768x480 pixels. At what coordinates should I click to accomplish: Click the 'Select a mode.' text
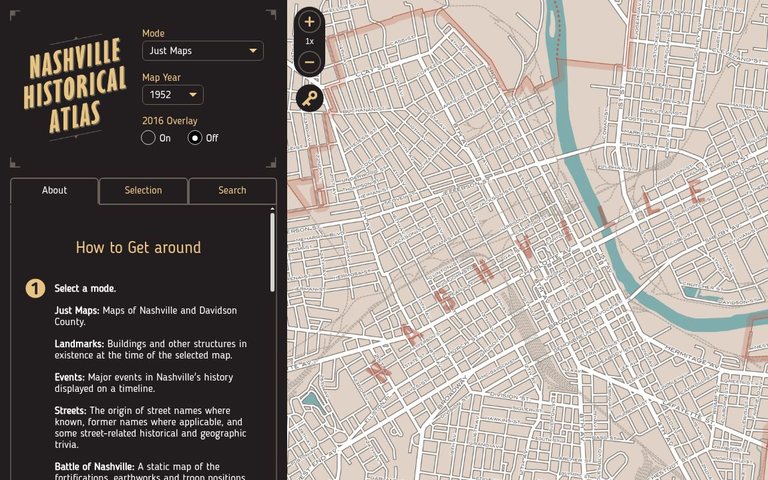[85, 288]
